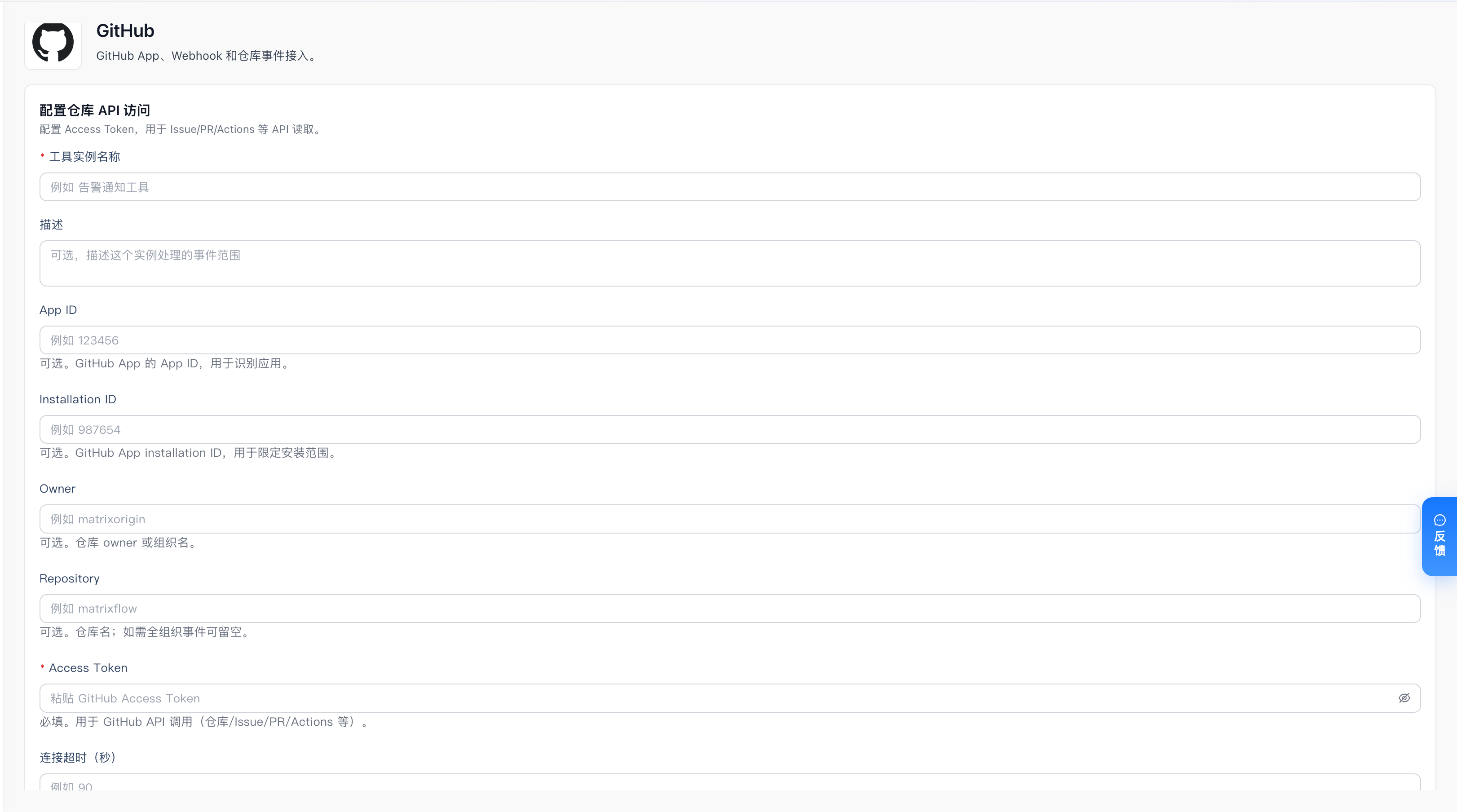Click the Repository input field
Screen dimensions: 1457x812
[730, 609]
